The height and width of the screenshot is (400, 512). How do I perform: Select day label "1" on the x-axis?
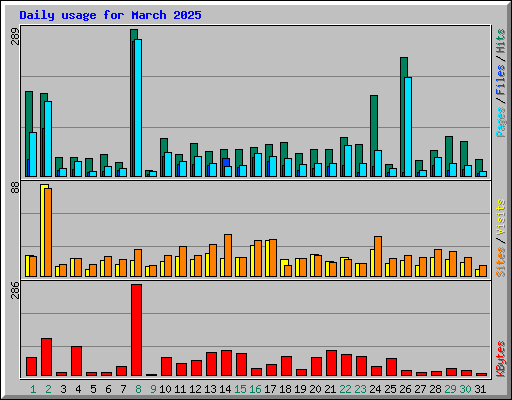[33, 389]
